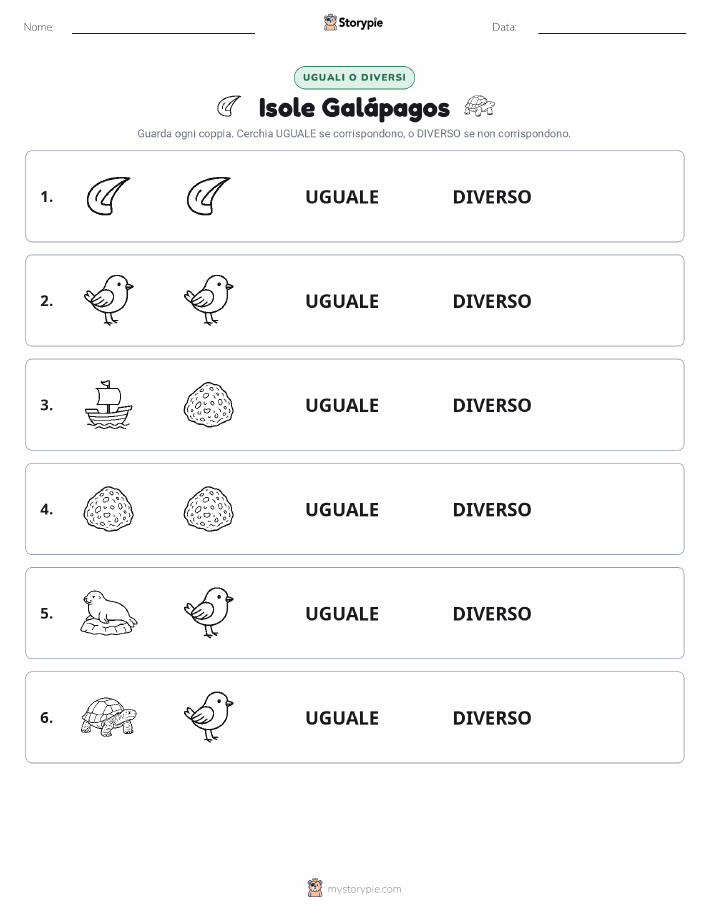Choose DIVERSO for row 6

(x=492, y=718)
